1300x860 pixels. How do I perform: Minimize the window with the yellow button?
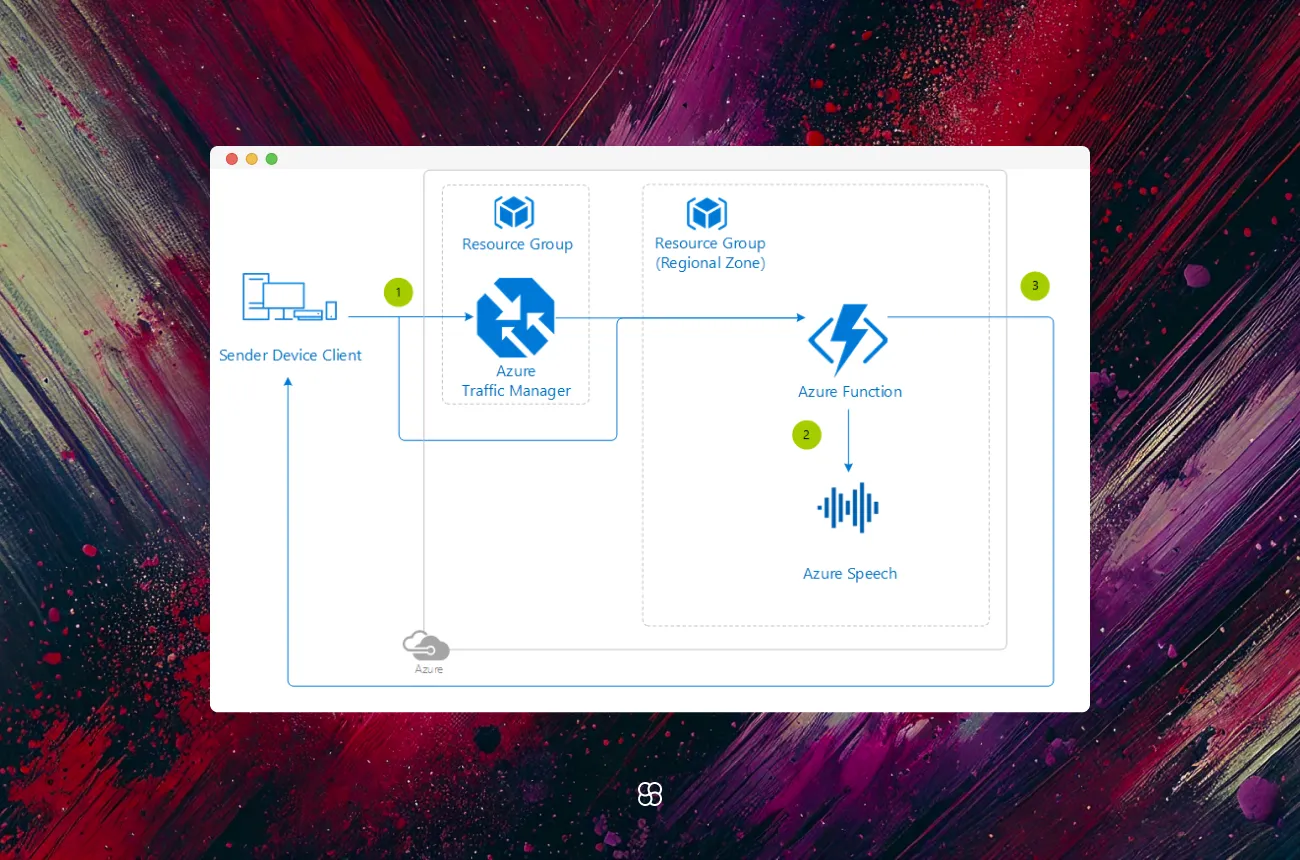(x=252, y=159)
